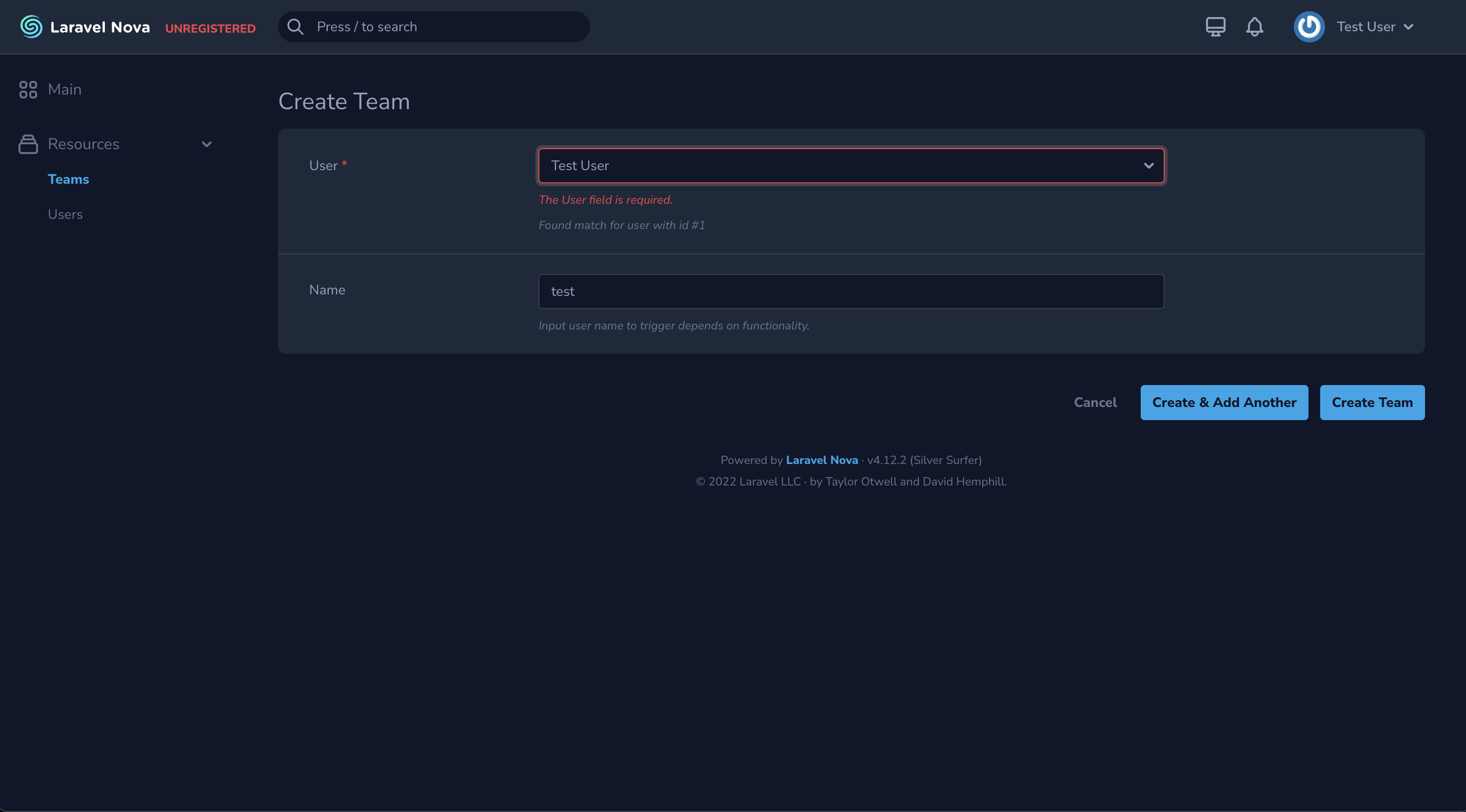Click inside the Name input field

click(x=850, y=291)
